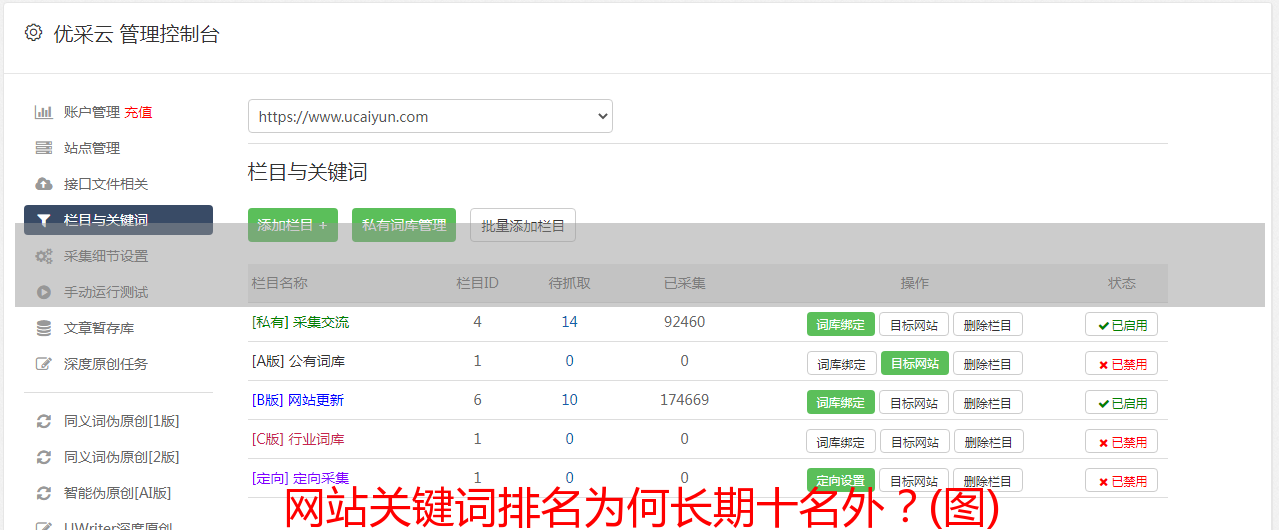Click the 栏目名称 column header
This screenshot has width=1279, height=530.
click(x=280, y=283)
